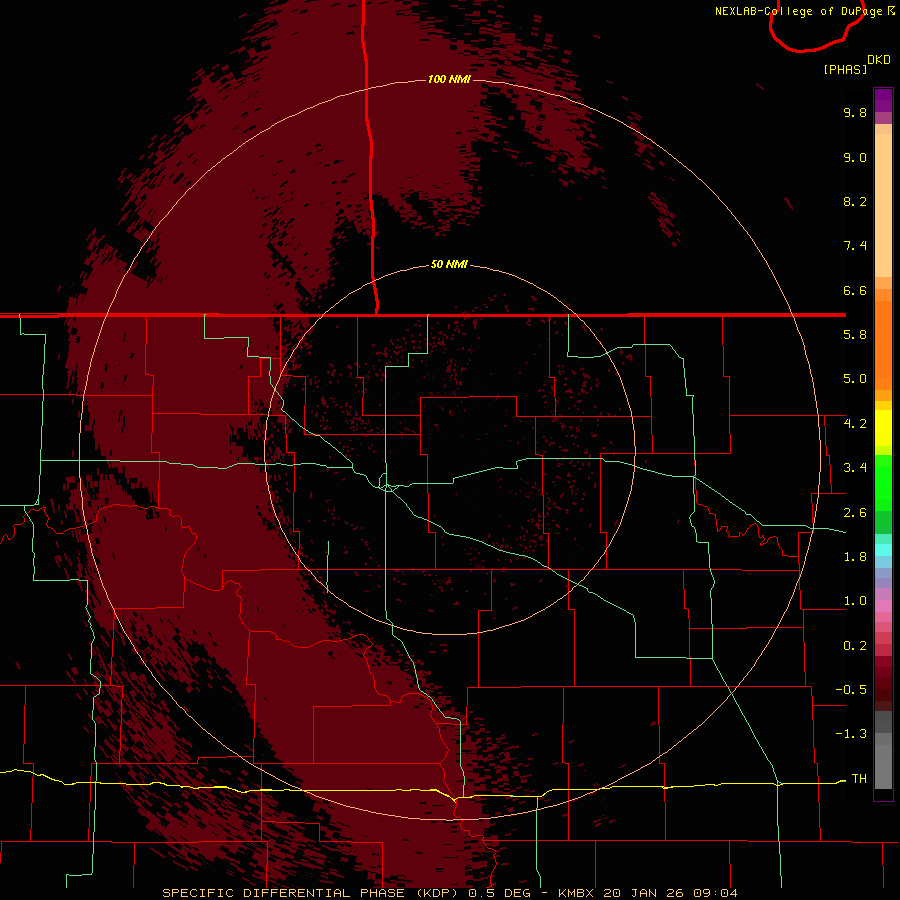Select the 2.6 value on the scale
900x900 pixels.
point(855,513)
